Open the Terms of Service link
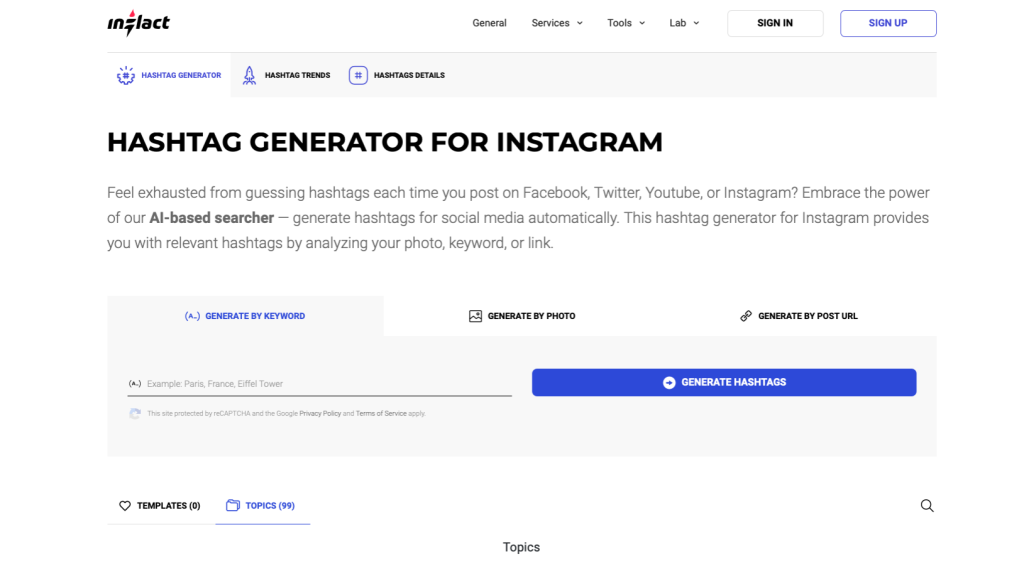This screenshot has width=1024, height=564. (381, 413)
